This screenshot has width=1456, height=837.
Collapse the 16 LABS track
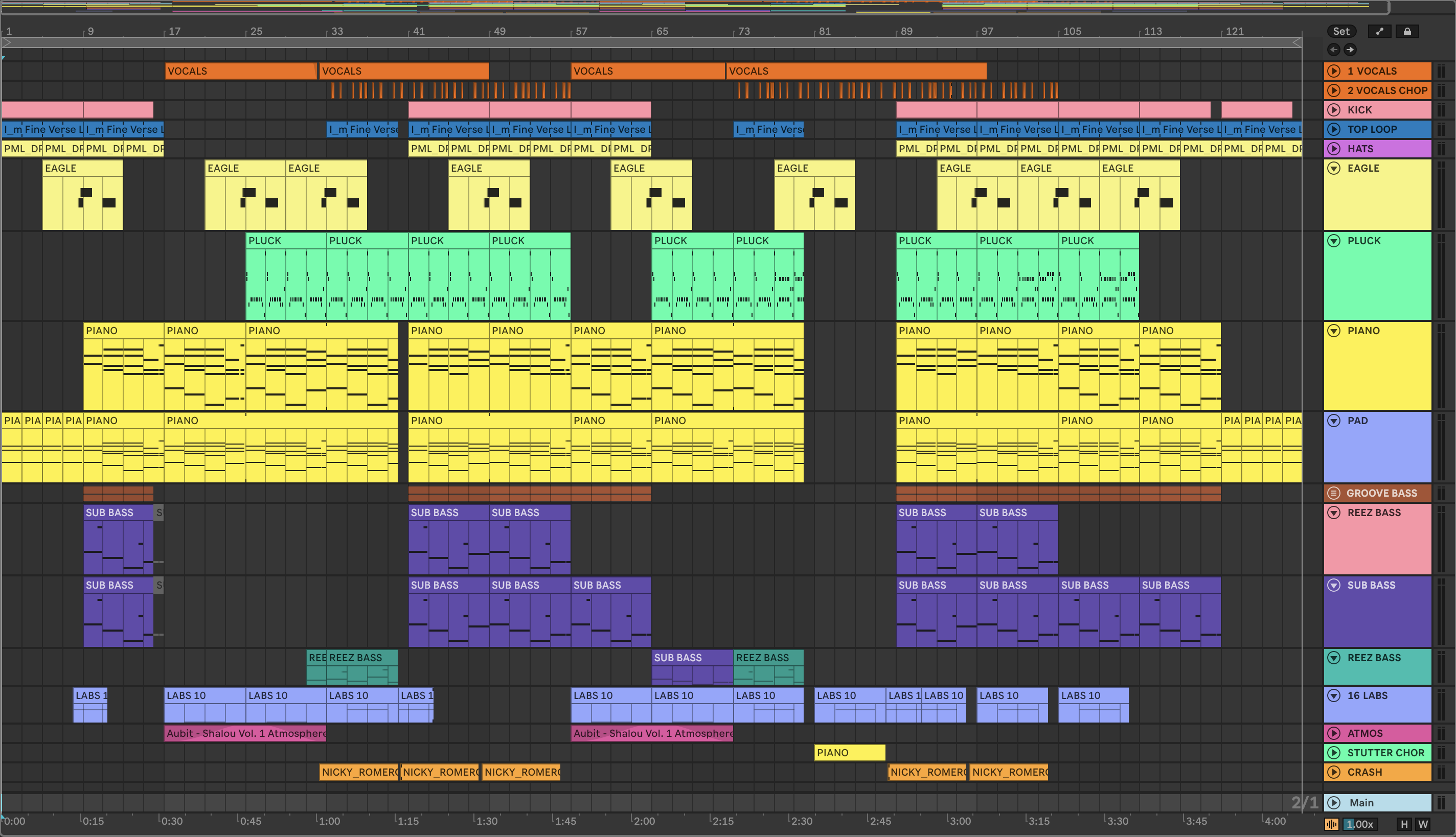click(1334, 695)
